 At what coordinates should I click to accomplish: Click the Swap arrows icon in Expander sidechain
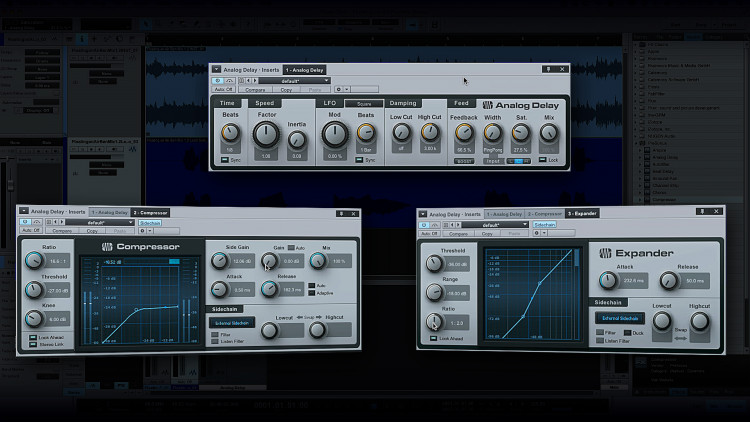[x=681, y=338]
